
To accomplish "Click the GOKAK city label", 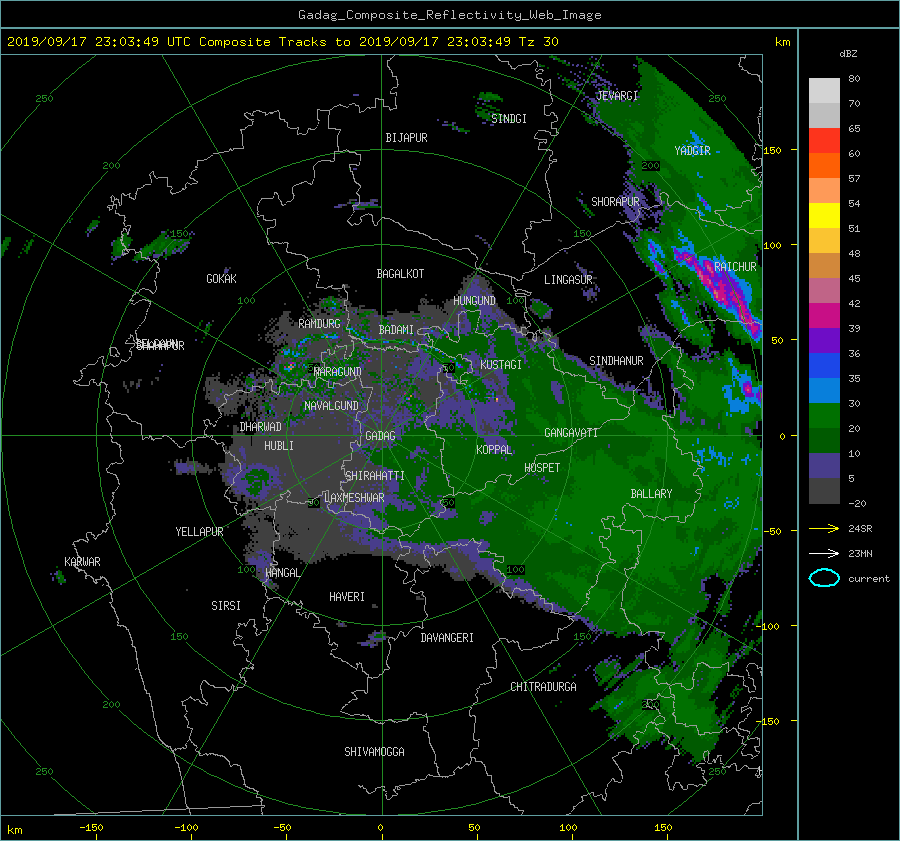I will pos(221,278).
